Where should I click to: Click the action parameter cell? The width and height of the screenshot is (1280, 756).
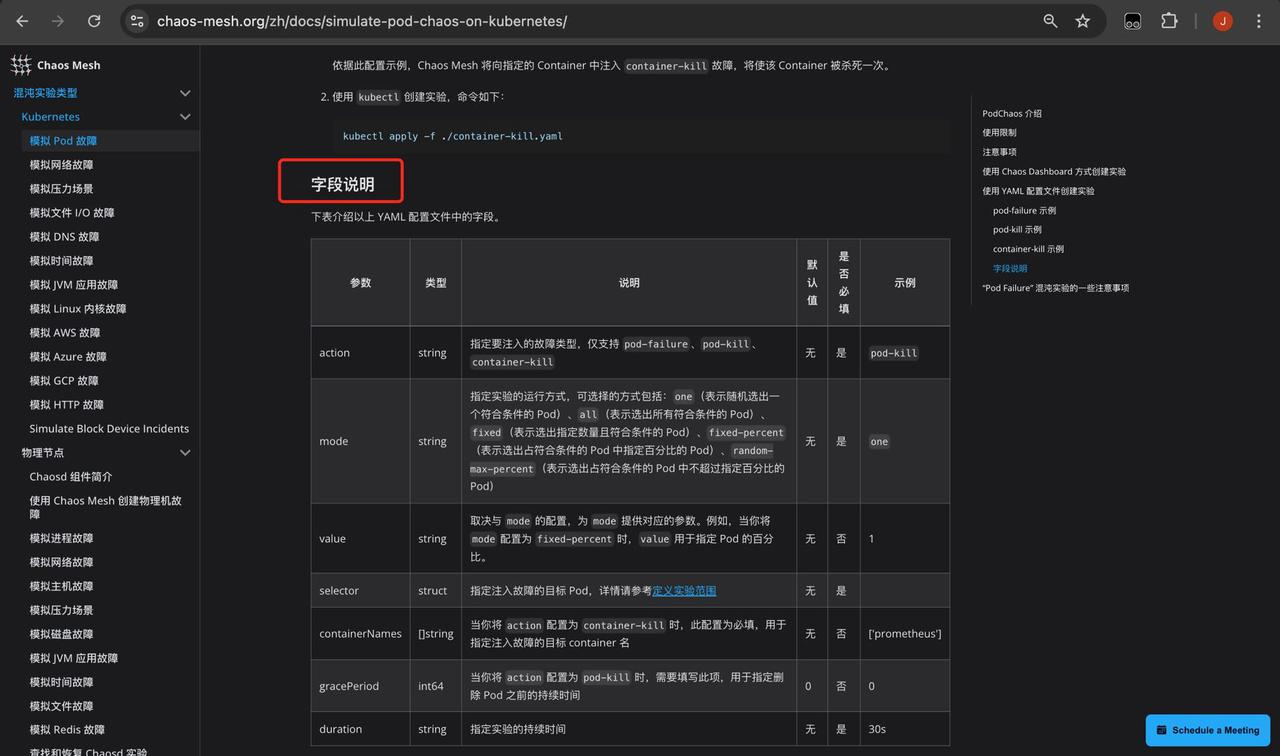[360, 353]
